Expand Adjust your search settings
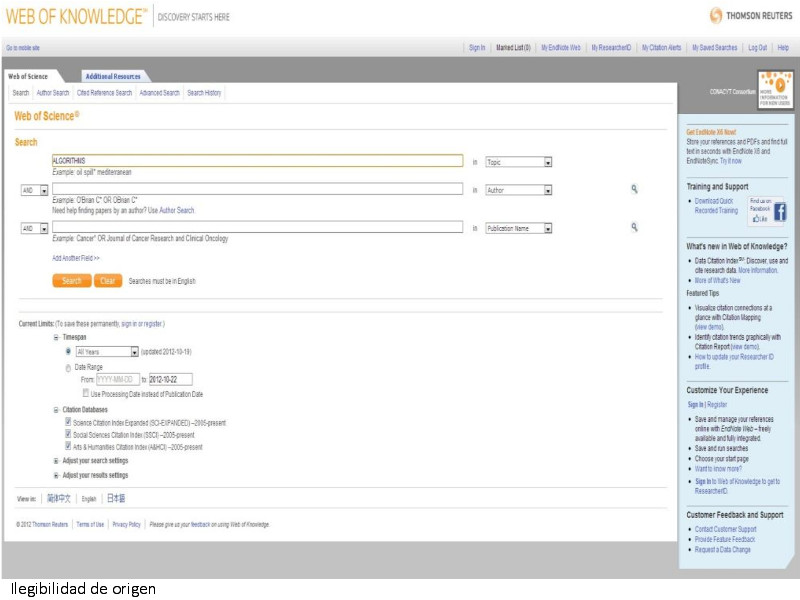The height and width of the screenshot is (600, 800). (x=56, y=460)
